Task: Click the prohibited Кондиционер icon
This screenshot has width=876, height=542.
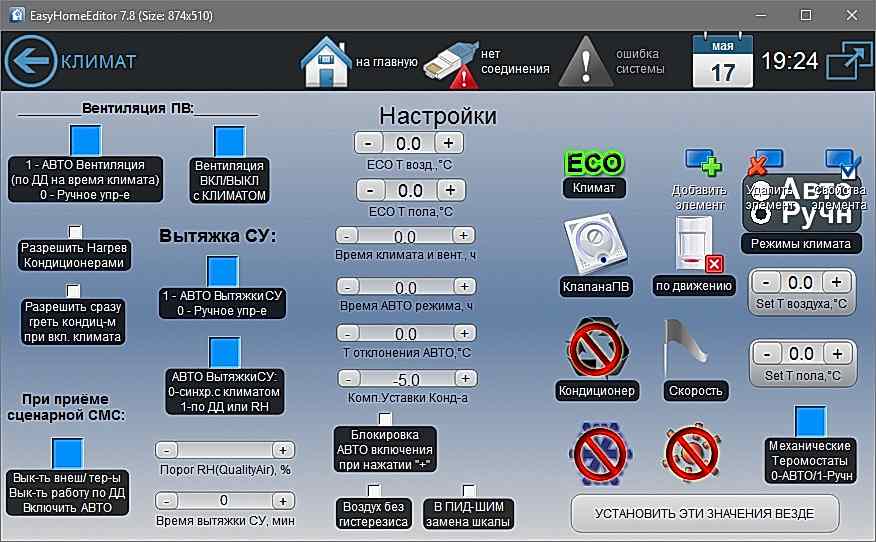Action: point(597,348)
